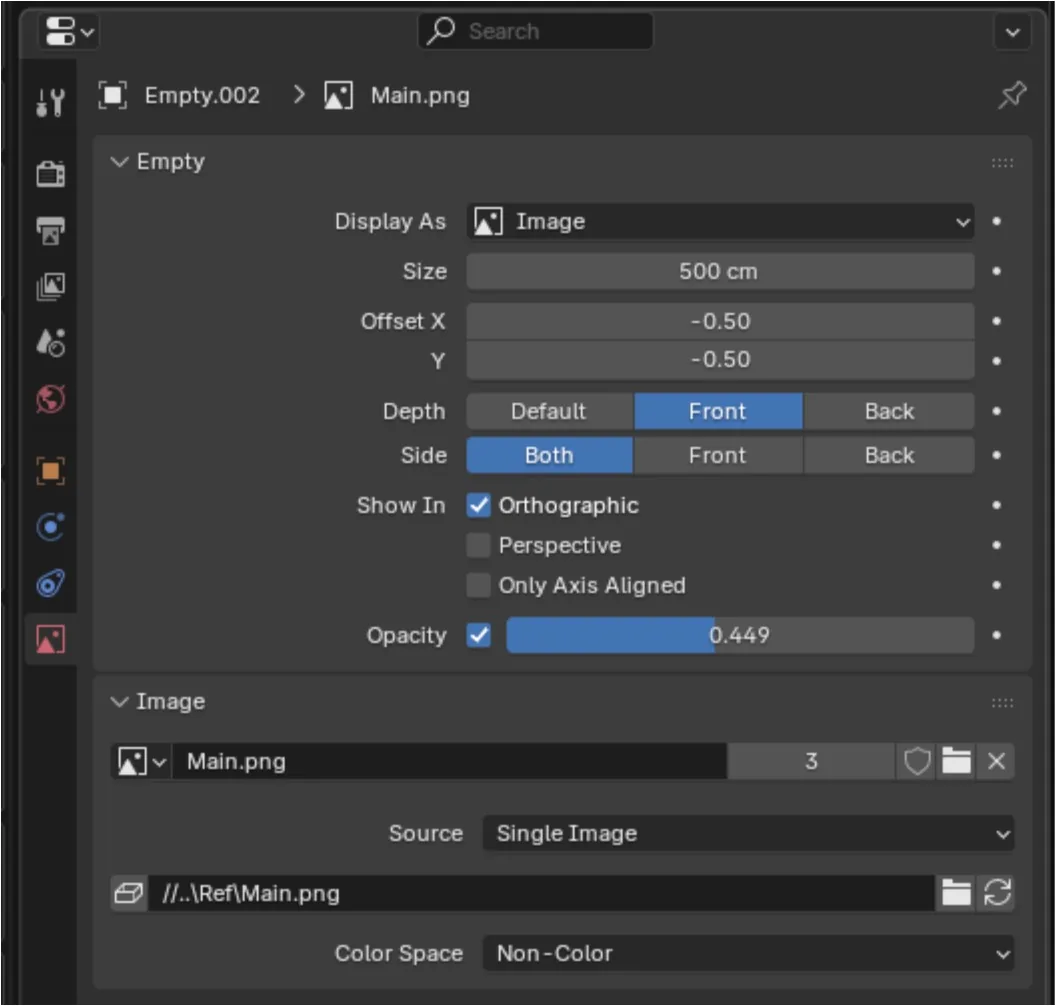Open the Physics properties tab
The width and height of the screenshot is (1056, 1006).
tap(51, 527)
